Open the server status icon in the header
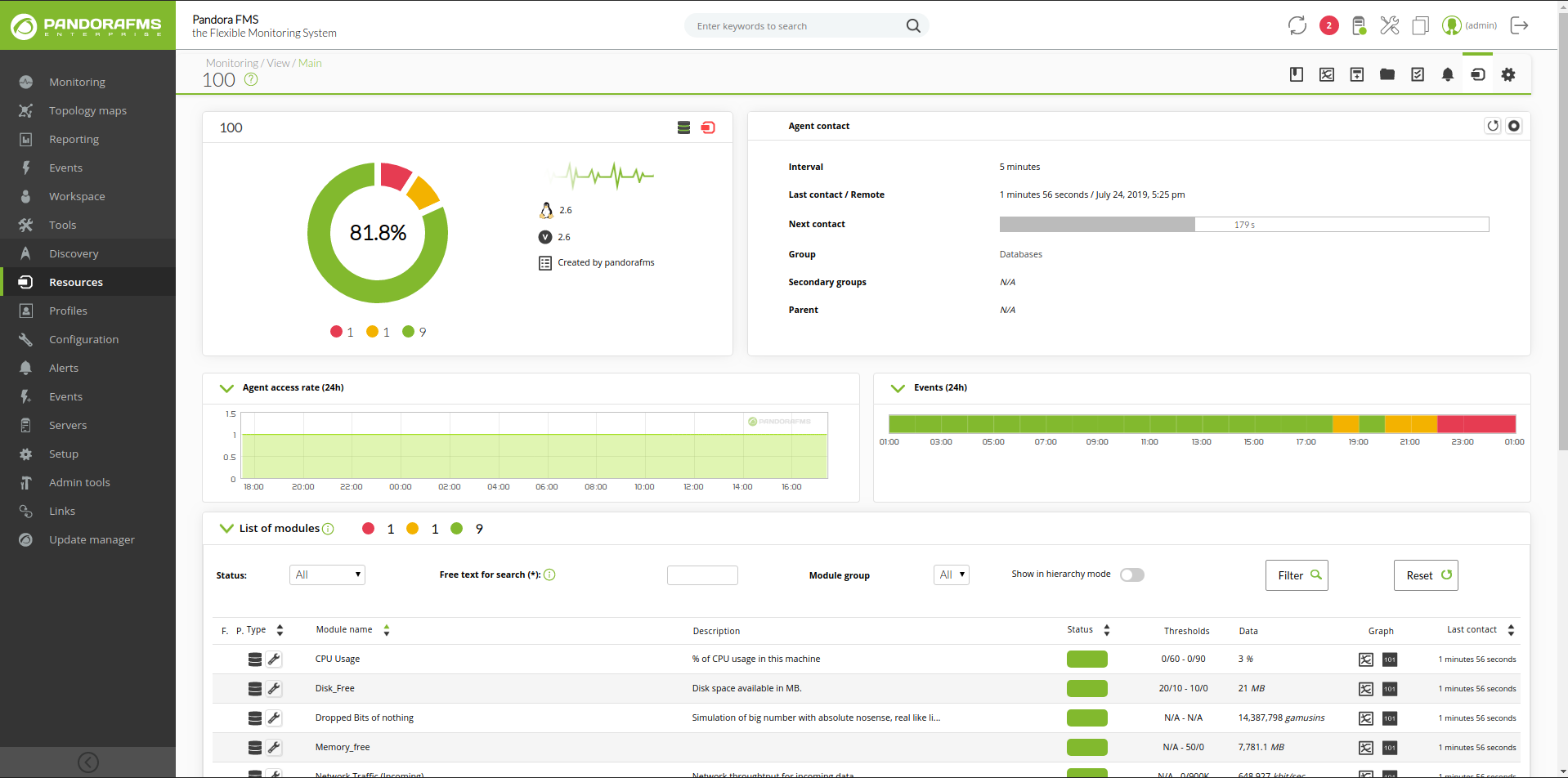Image resolution: width=1568 pixels, height=778 pixels. pos(1359,25)
